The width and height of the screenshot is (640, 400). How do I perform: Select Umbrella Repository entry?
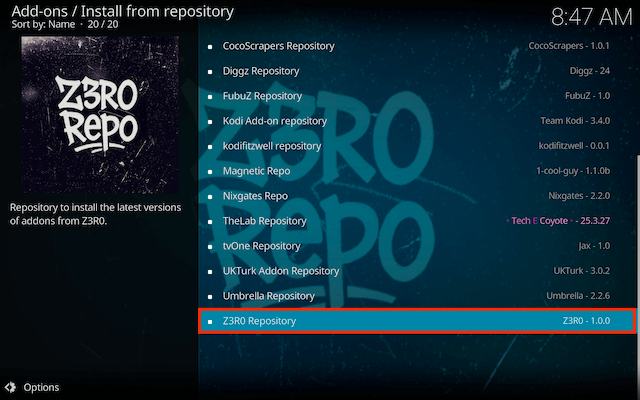click(x=417, y=296)
